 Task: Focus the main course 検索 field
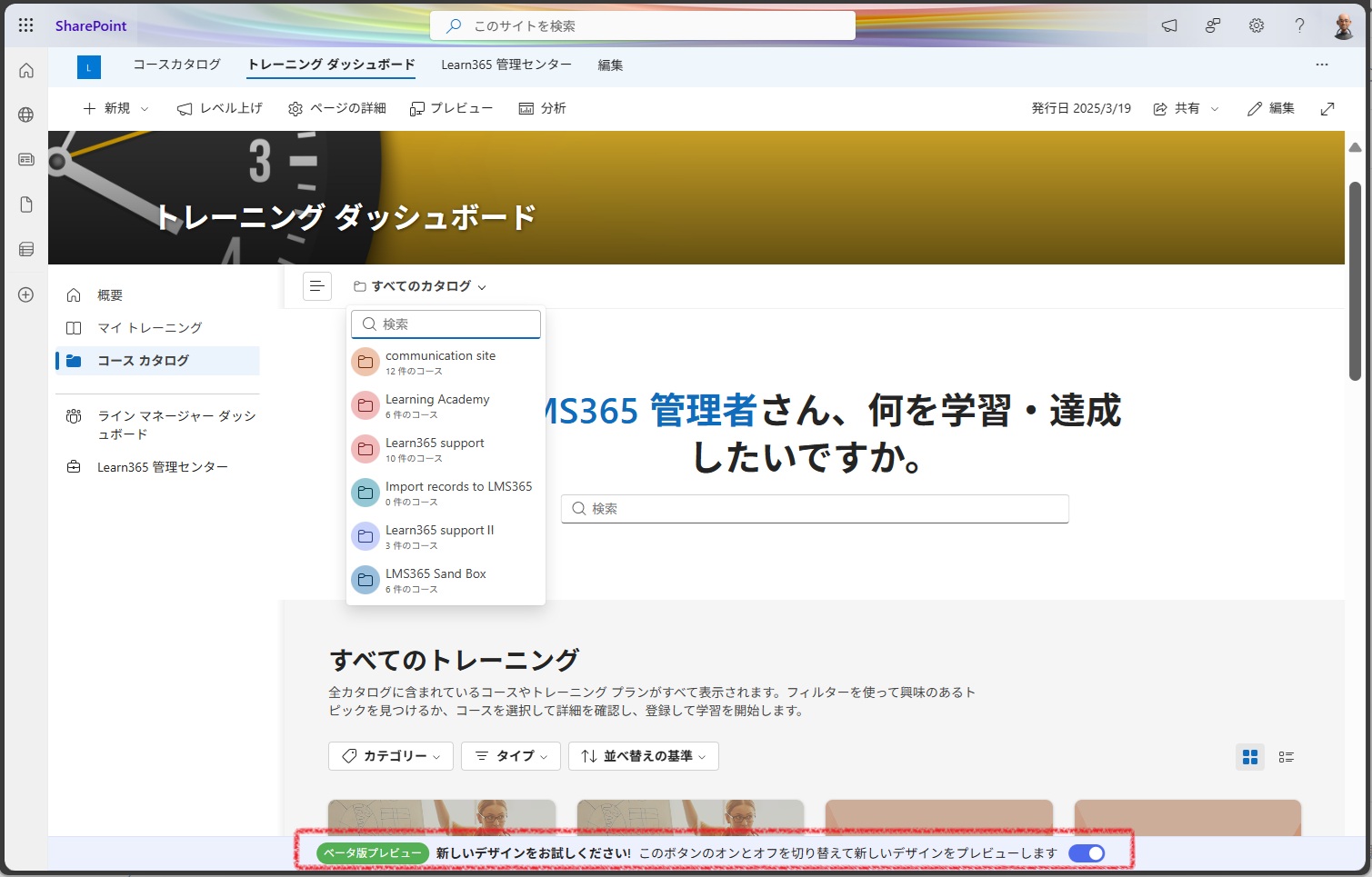coord(815,509)
